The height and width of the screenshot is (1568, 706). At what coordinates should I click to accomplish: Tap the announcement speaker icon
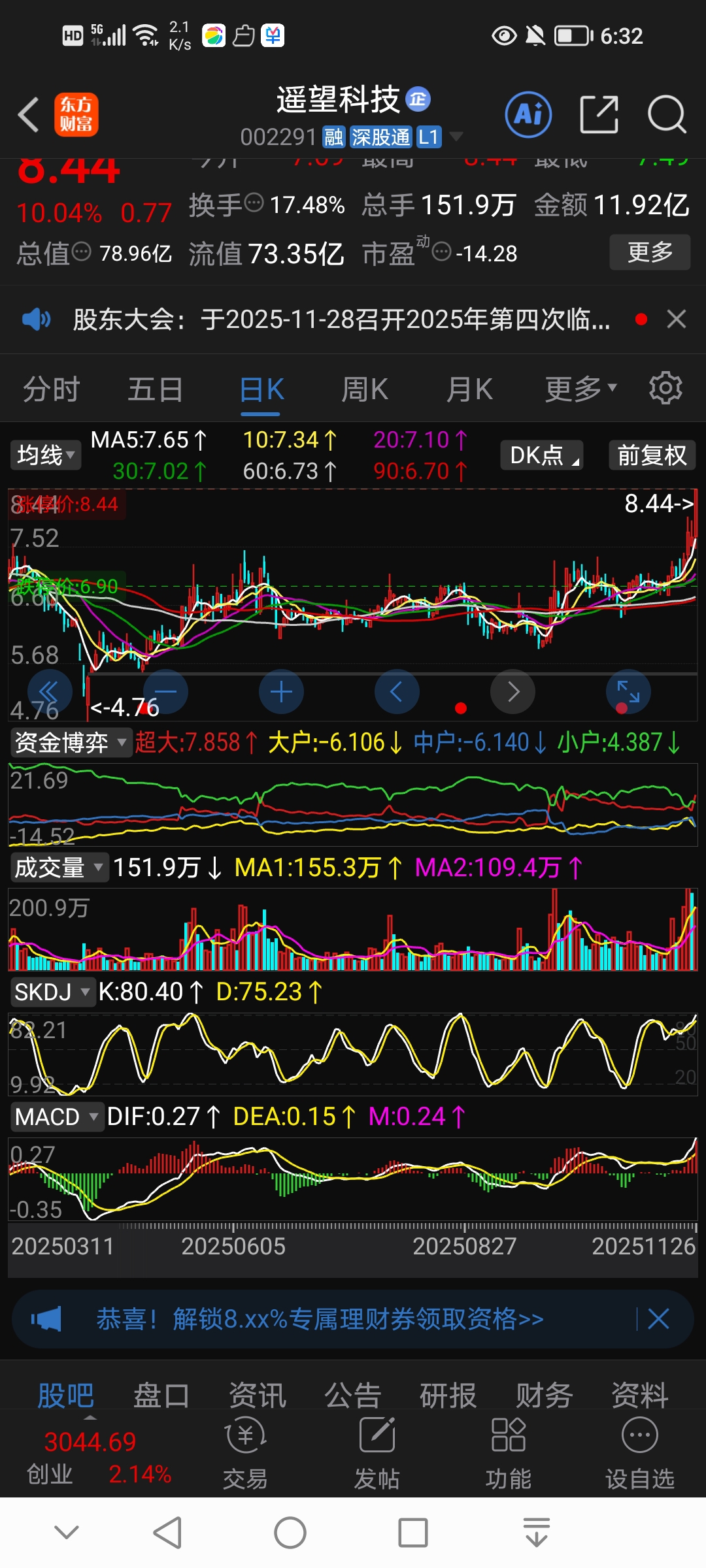click(36, 319)
